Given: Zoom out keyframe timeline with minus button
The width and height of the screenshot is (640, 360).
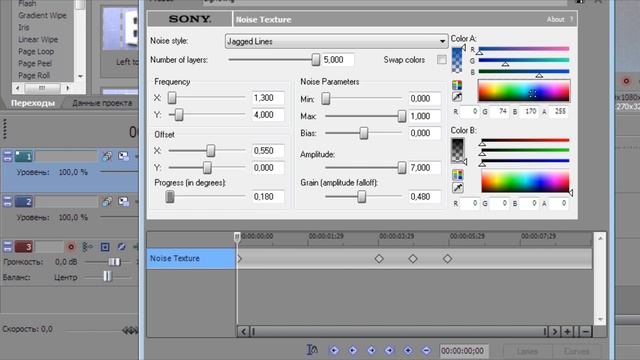Looking at the screenshot, I should pyautogui.click(x=585, y=331).
